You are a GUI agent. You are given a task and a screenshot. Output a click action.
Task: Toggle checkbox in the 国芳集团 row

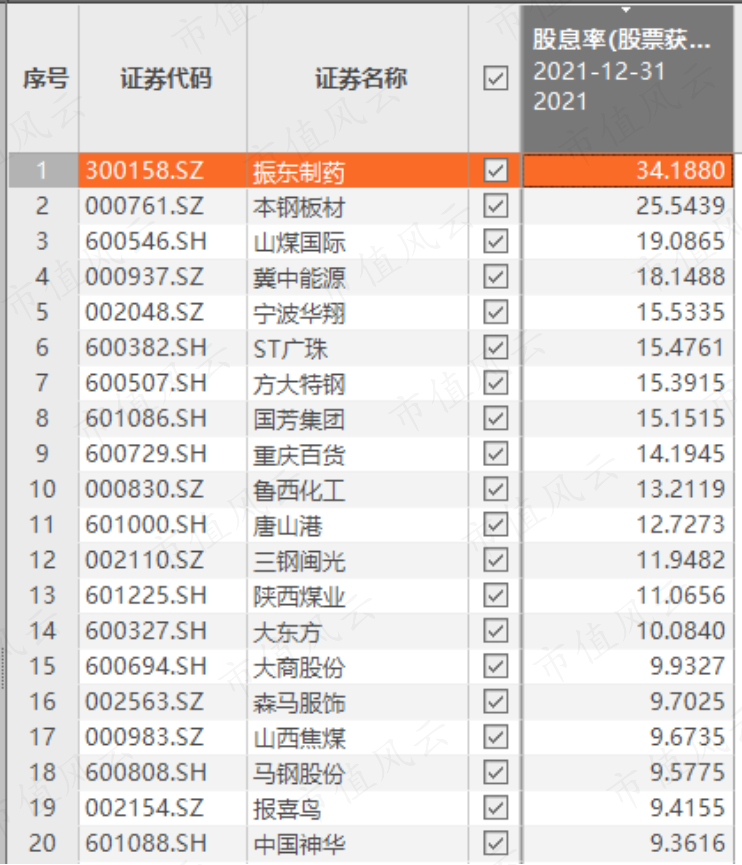click(x=495, y=418)
